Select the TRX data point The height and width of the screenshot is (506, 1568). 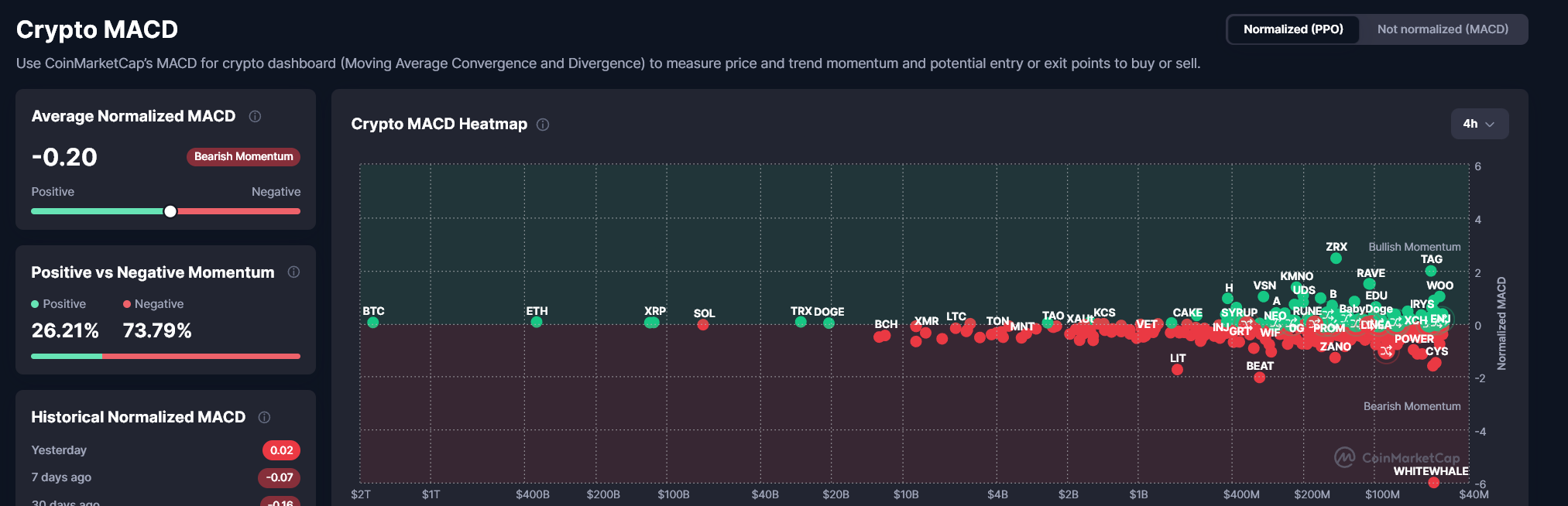(801, 323)
